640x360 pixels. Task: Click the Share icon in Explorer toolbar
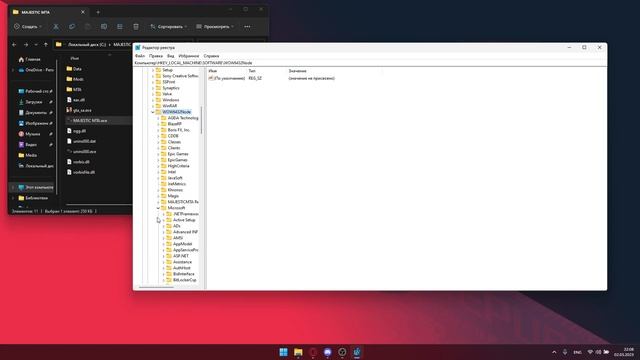click(120, 27)
